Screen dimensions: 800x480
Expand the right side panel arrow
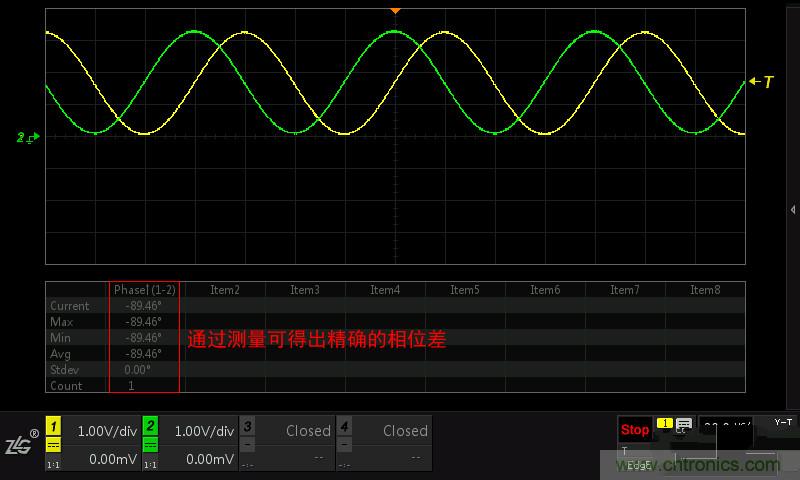pos(793,209)
